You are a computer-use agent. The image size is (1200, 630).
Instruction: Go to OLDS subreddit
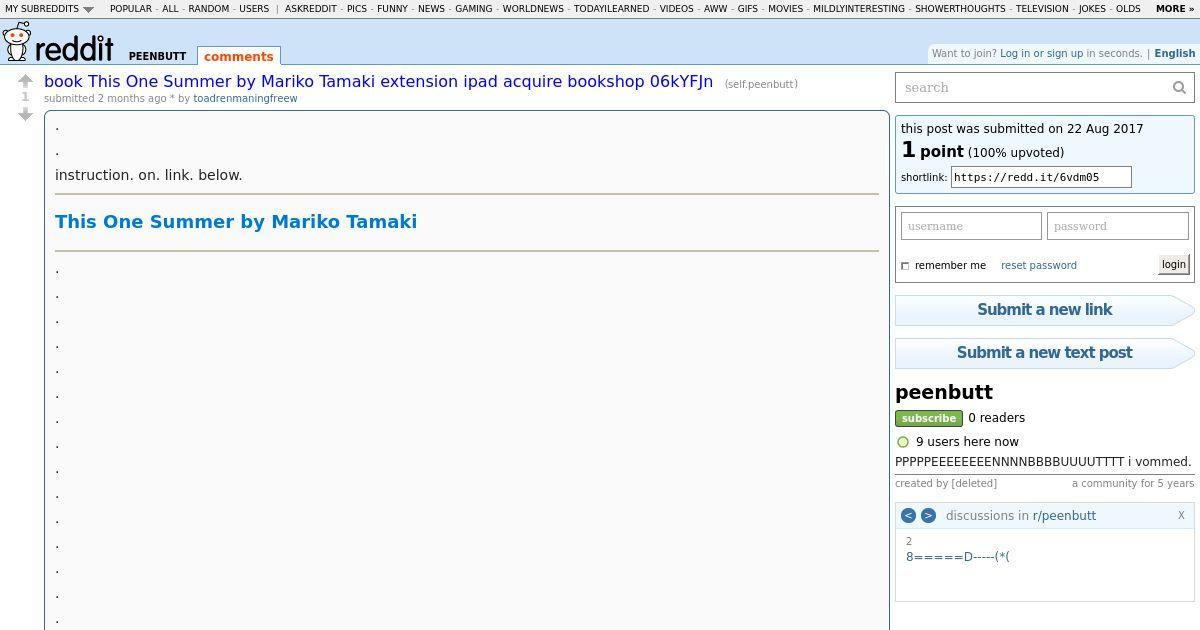click(1128, 9)
